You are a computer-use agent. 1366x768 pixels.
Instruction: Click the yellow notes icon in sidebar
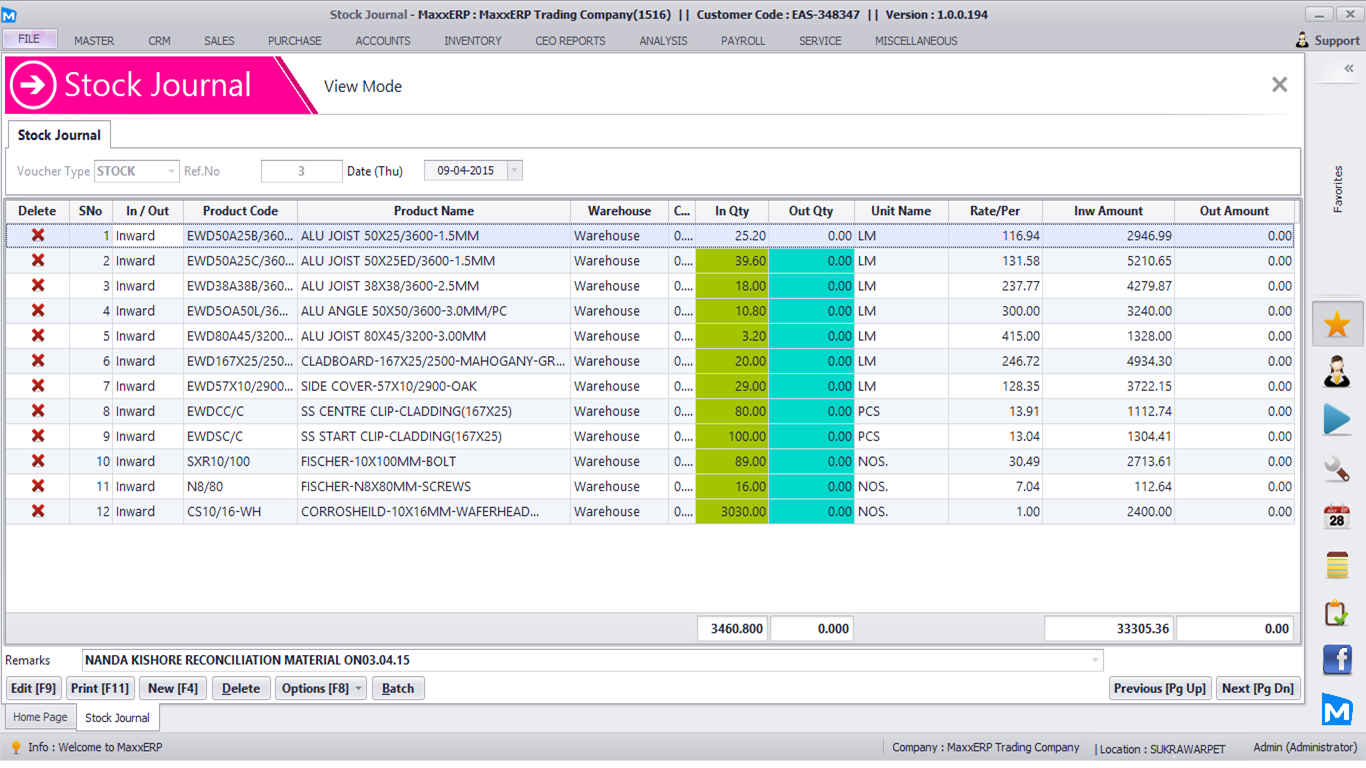(1337, 565)
